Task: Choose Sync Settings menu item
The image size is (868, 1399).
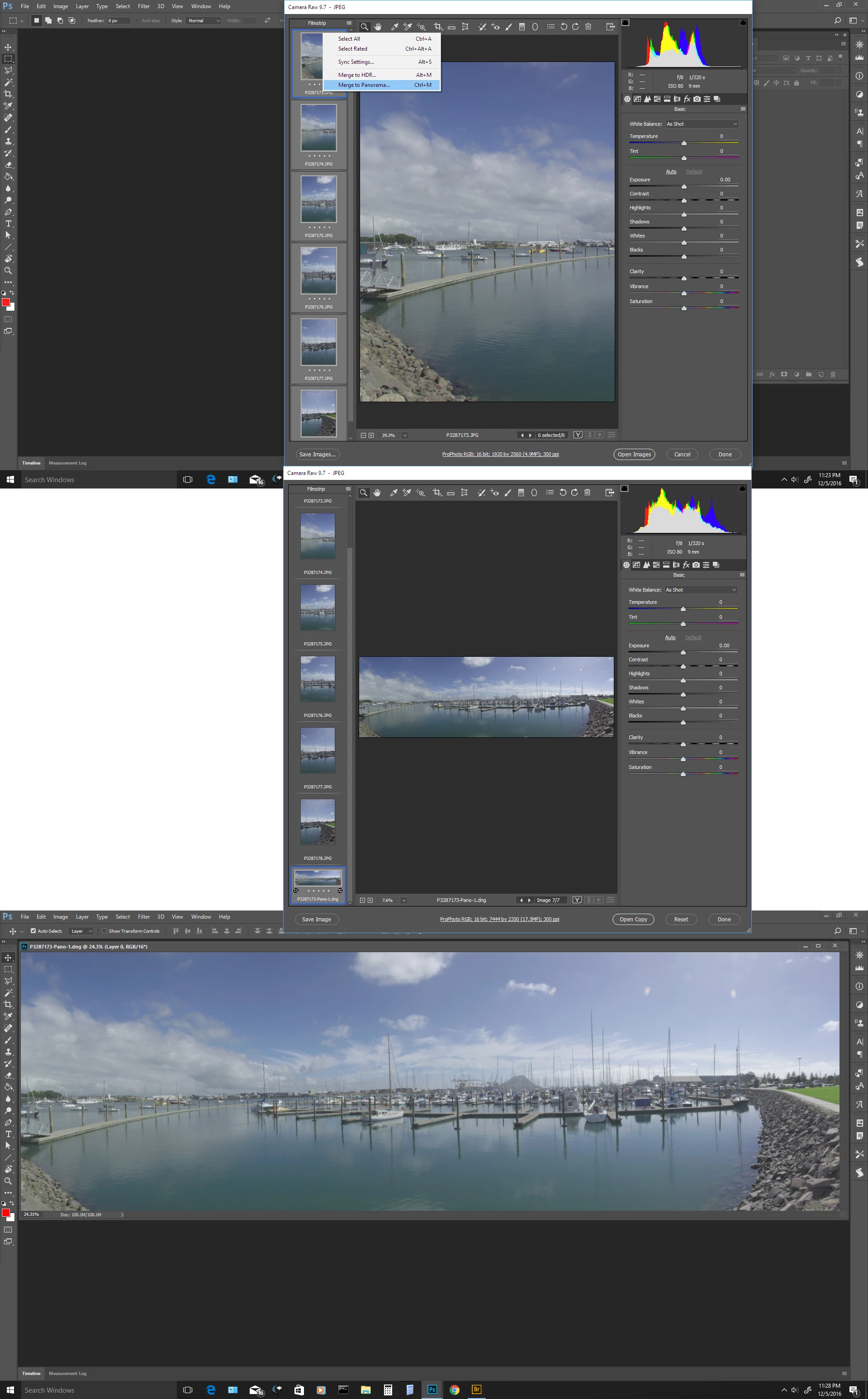Action: click(382, 62)
